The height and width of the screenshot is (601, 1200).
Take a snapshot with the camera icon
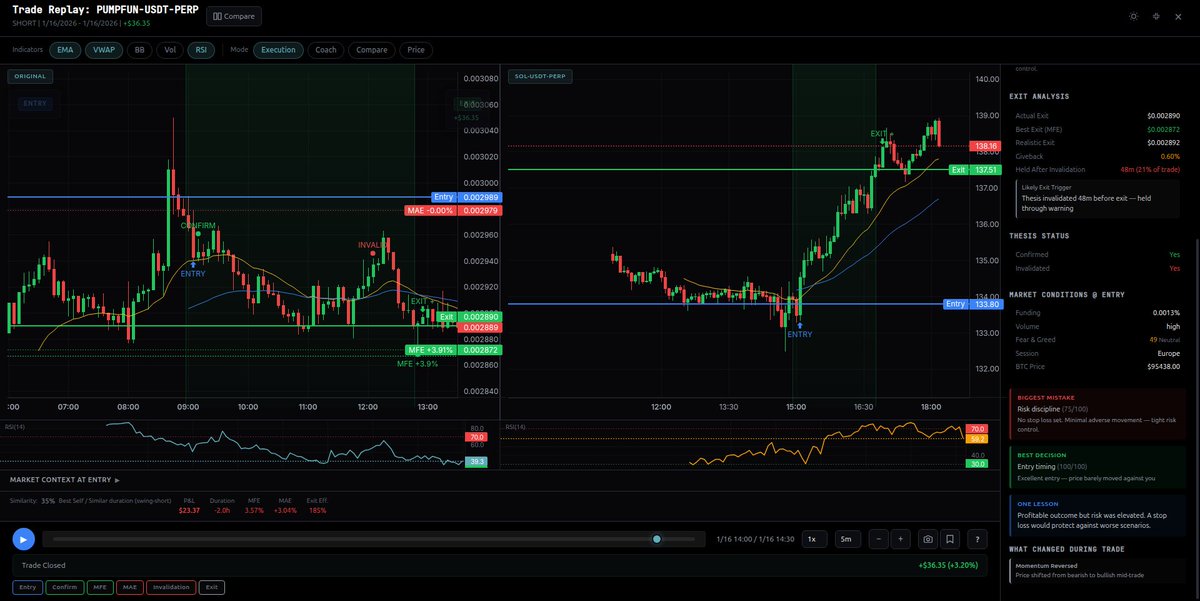[x=928, y=539]
